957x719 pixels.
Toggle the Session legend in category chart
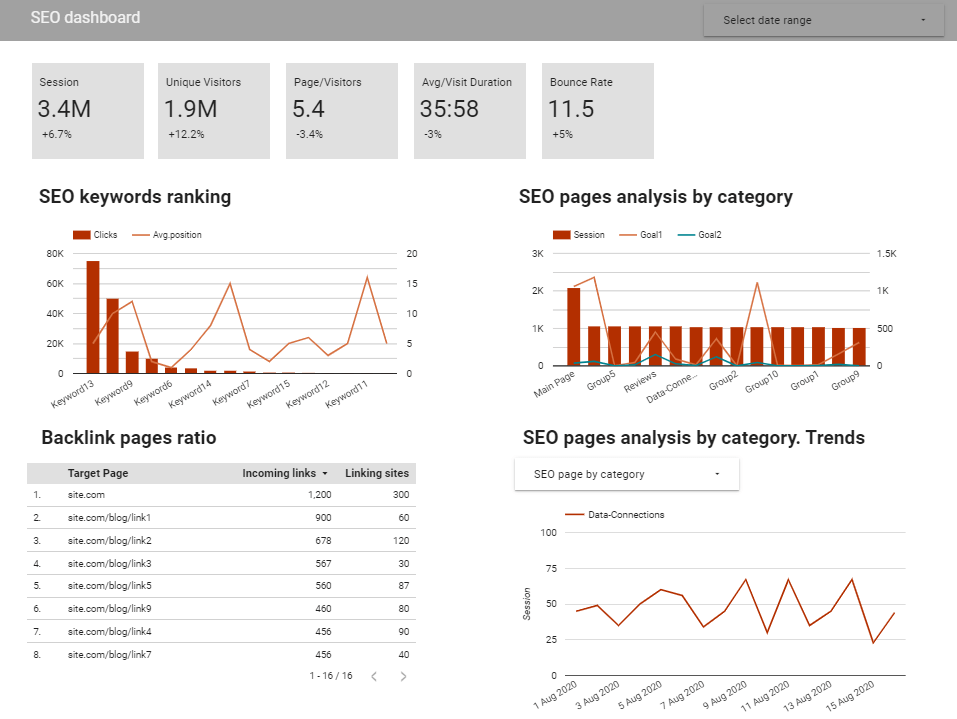pyautogui.click(x=580, y=234)
